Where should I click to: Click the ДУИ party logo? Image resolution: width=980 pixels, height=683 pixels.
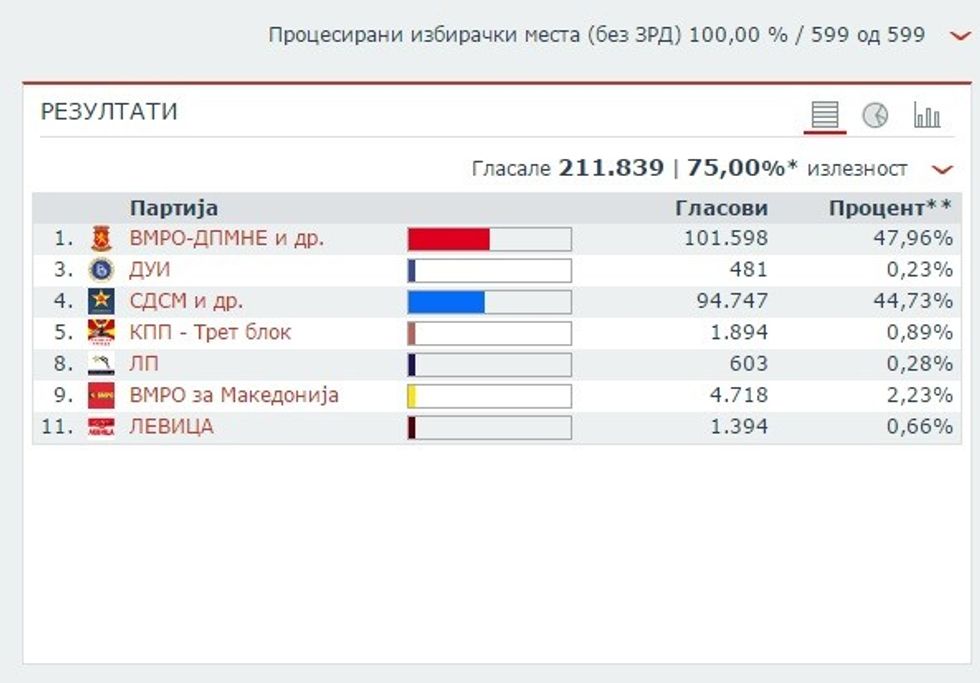pyautogui.click(x=101, y=270)
